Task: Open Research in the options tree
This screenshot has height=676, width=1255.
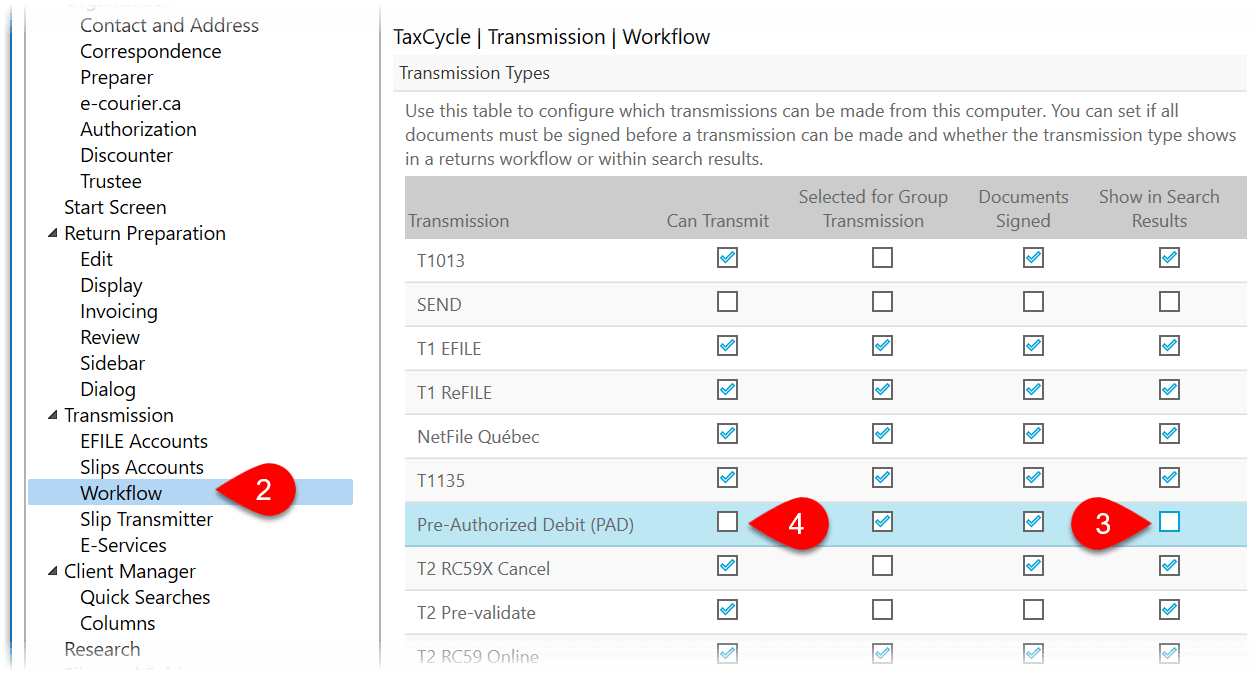Action: point(102,649)
